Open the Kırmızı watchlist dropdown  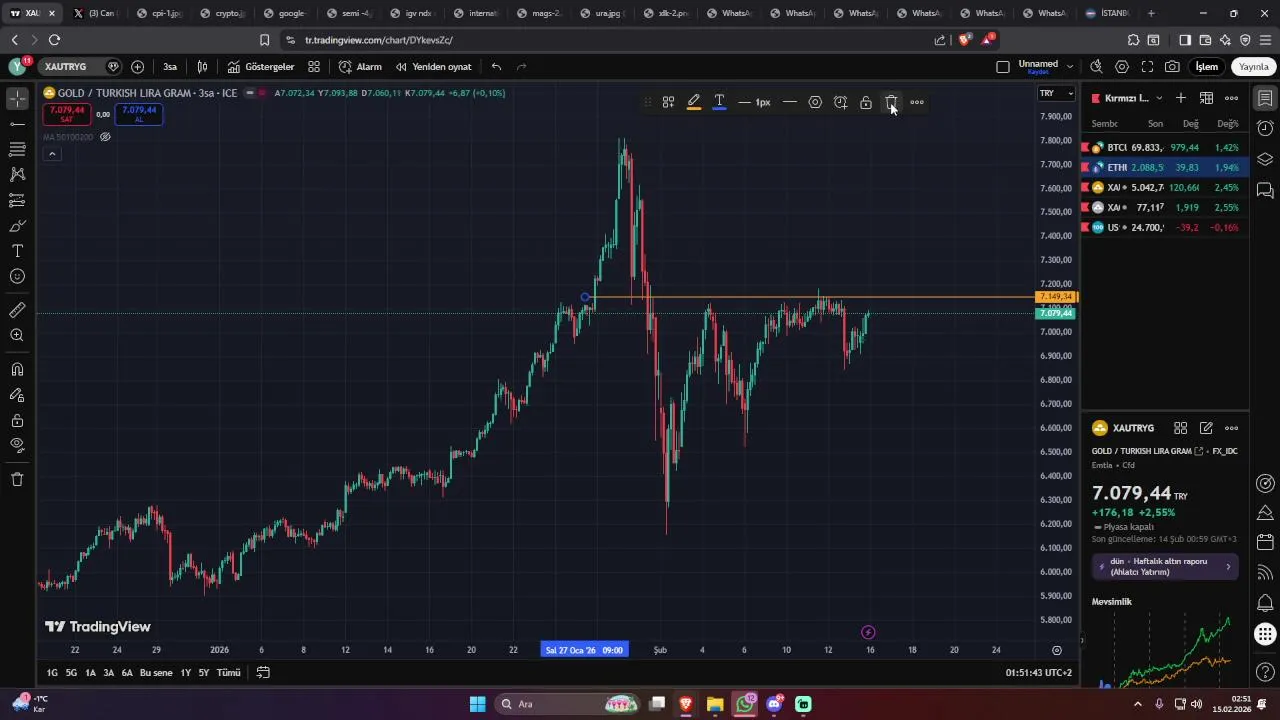[x=1127, y=98]
